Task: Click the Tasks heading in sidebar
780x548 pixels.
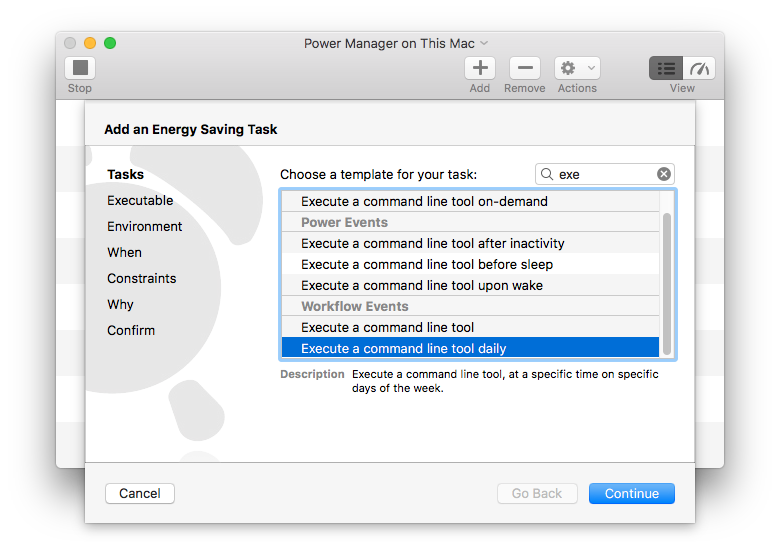Action: 125,174
